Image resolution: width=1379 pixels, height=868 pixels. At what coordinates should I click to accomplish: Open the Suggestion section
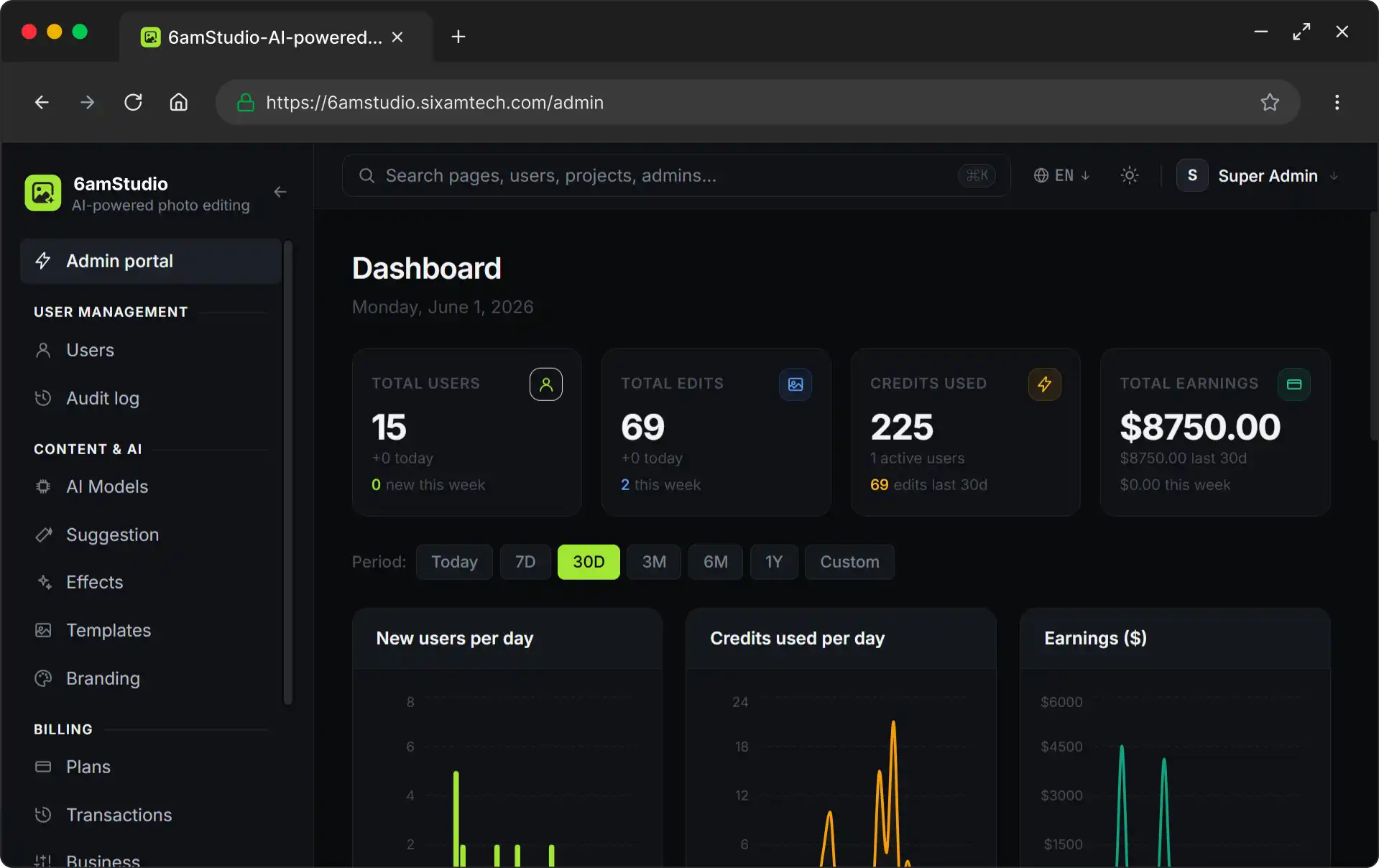[x=151, y=535]
